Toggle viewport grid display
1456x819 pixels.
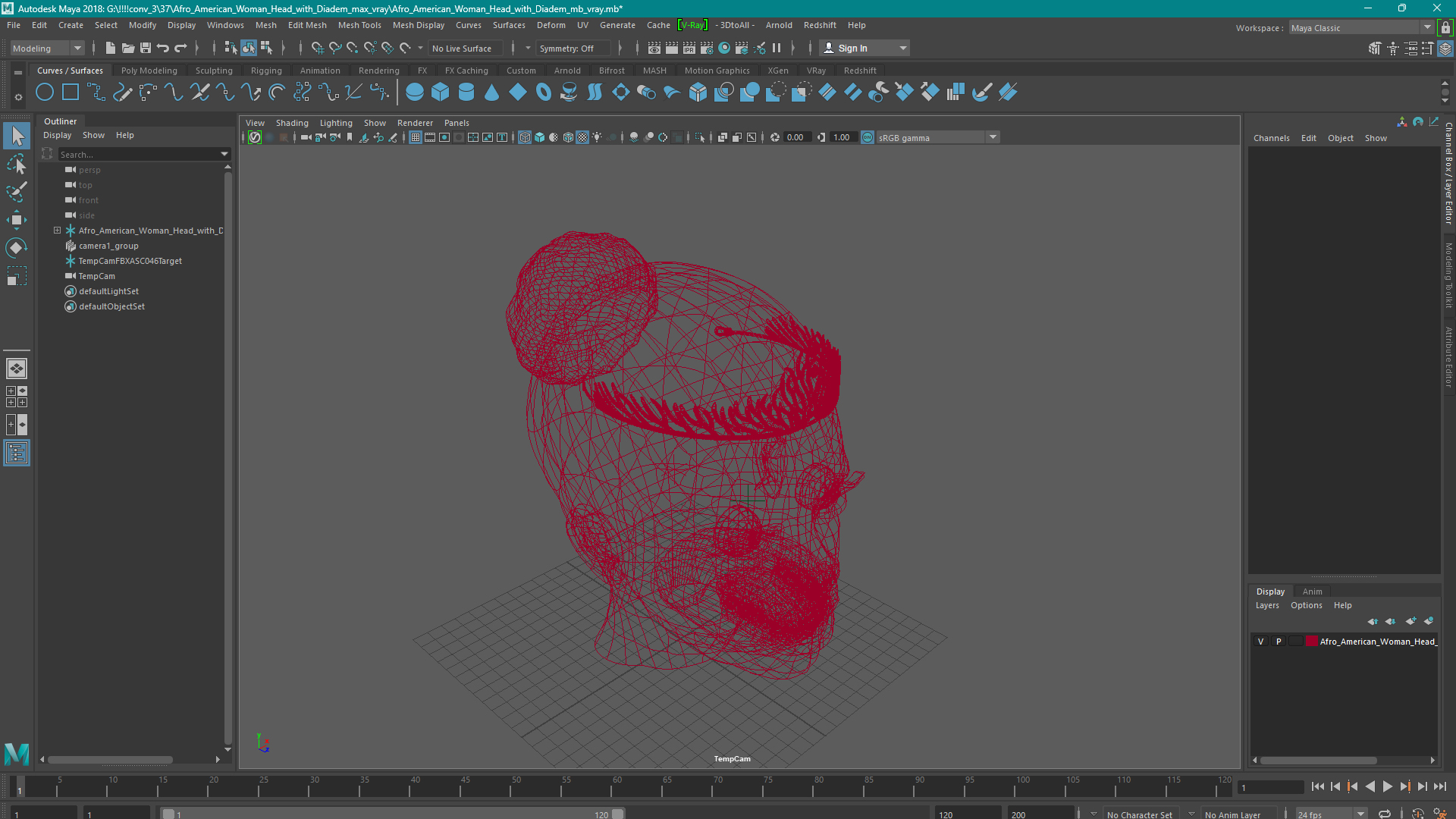click(416, 137)
